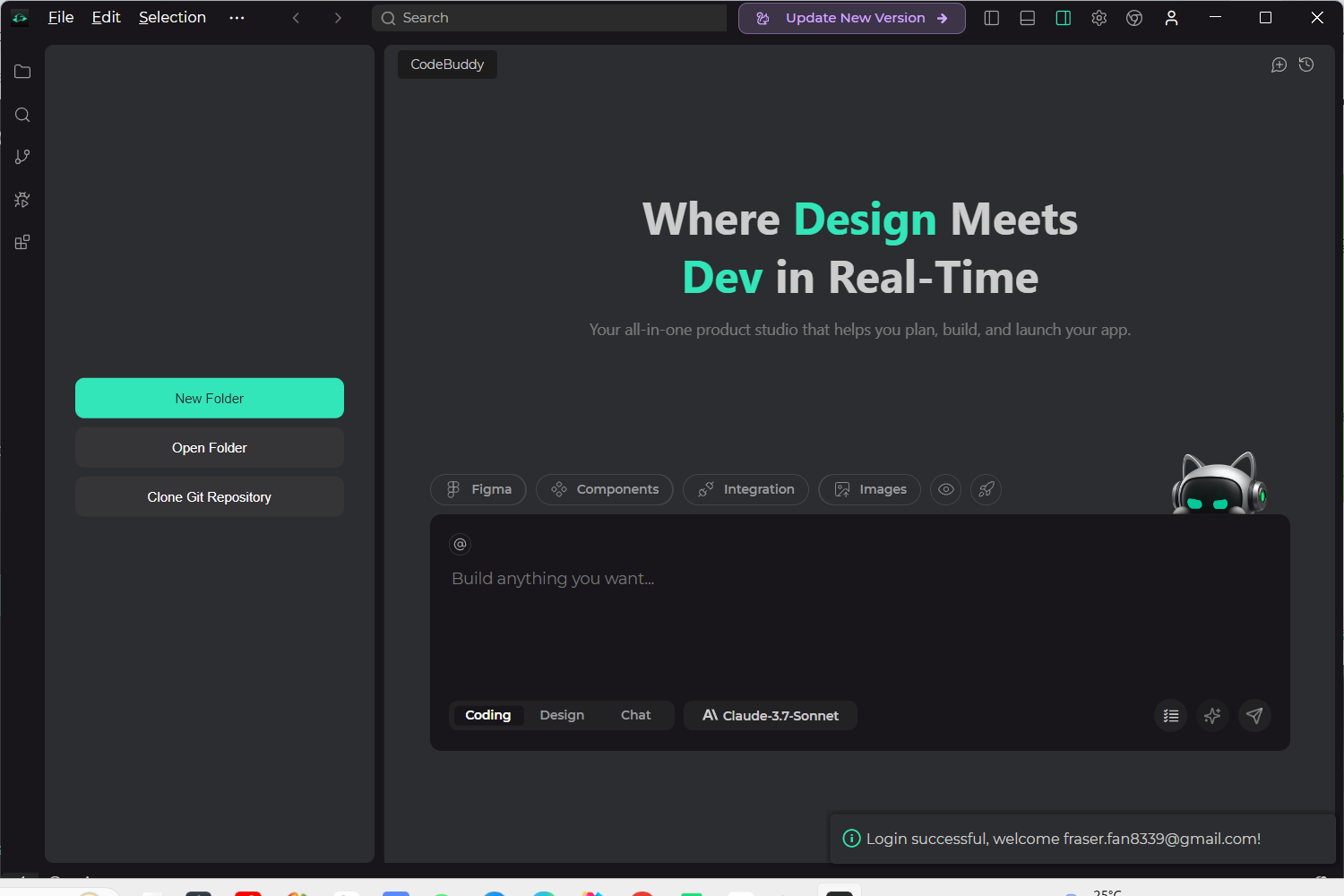The height and width of the screenshot is (896, 1344).
Task: Close the CodeBuddy window
Action: click(1317, 18)
